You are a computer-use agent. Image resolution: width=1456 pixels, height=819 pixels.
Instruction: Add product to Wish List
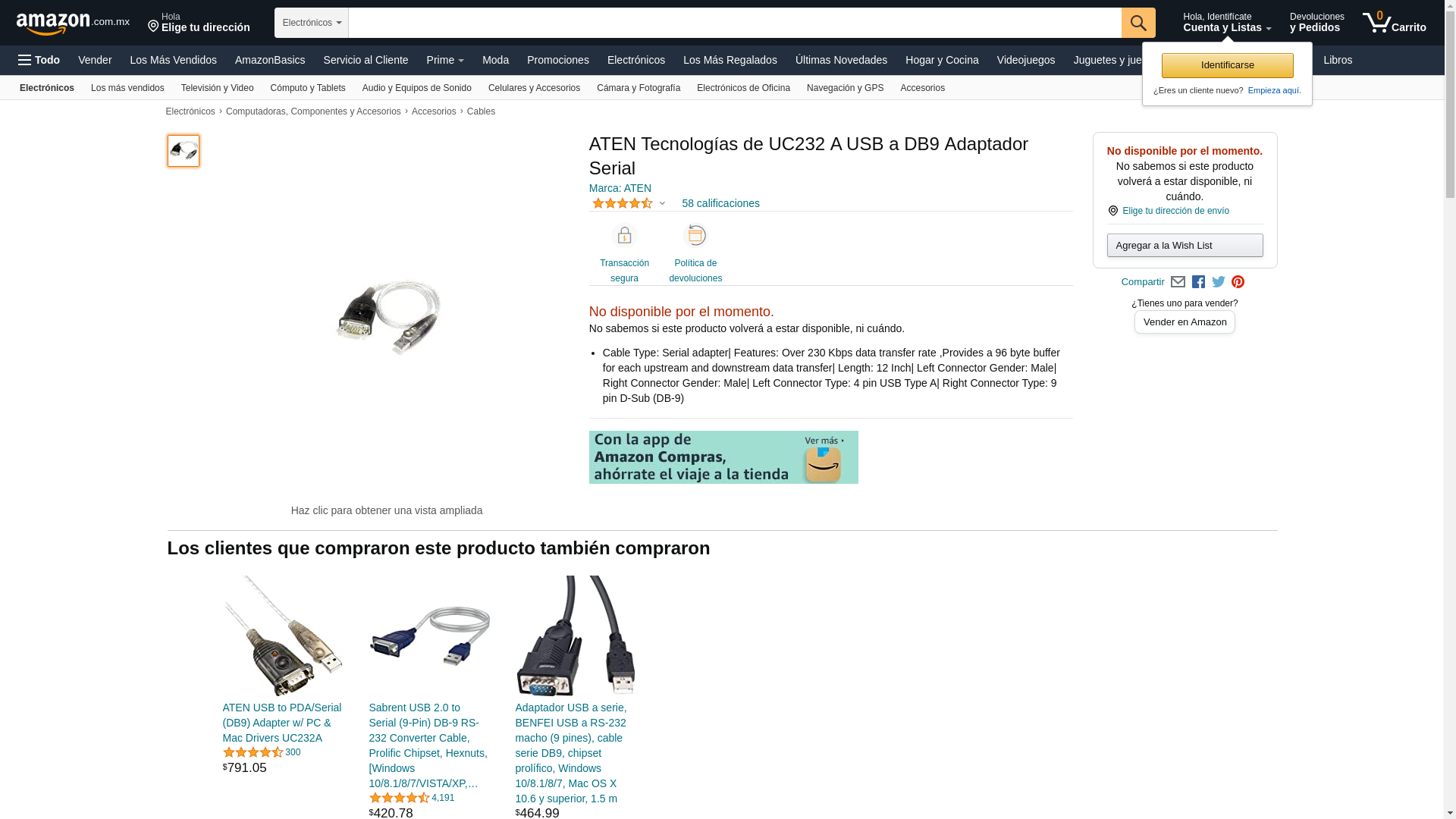(1185, 245)
